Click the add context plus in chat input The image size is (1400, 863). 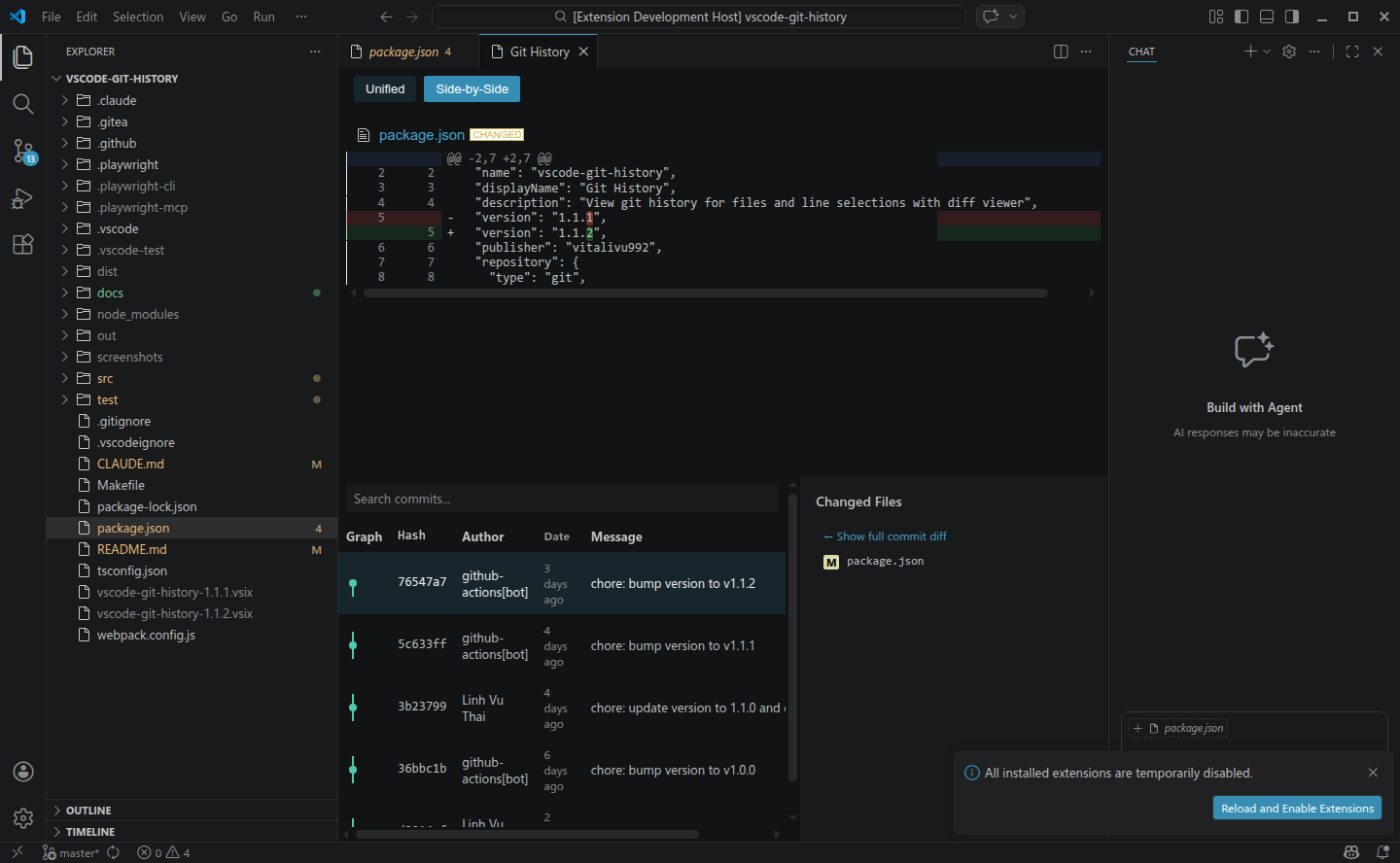1137,728
